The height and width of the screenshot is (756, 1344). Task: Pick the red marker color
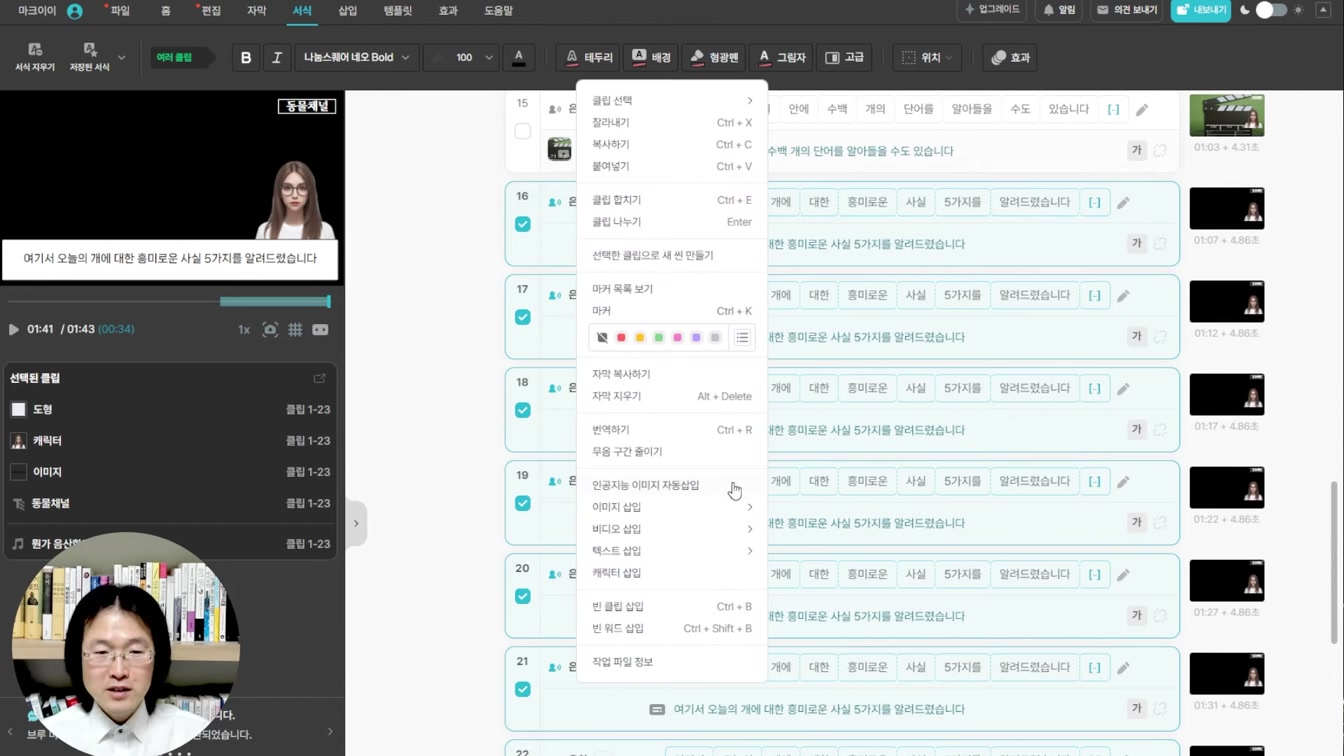[621, 338]
